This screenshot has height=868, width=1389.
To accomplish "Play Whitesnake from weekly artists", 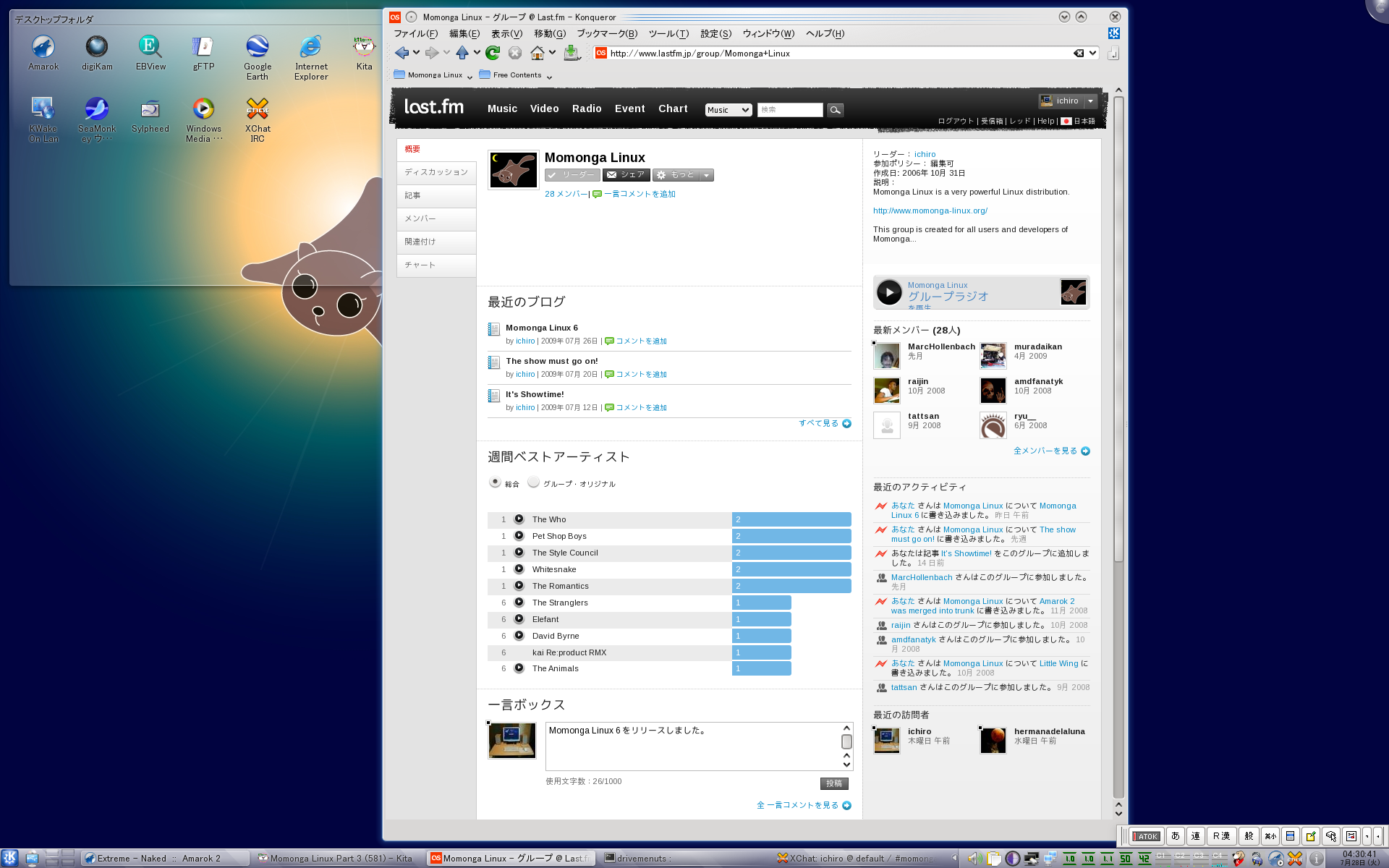I will tap(519, 569).
